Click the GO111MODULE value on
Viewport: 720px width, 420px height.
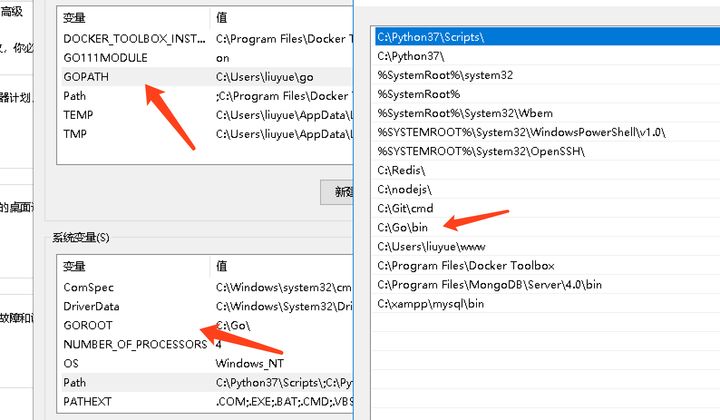pos(223,58)
